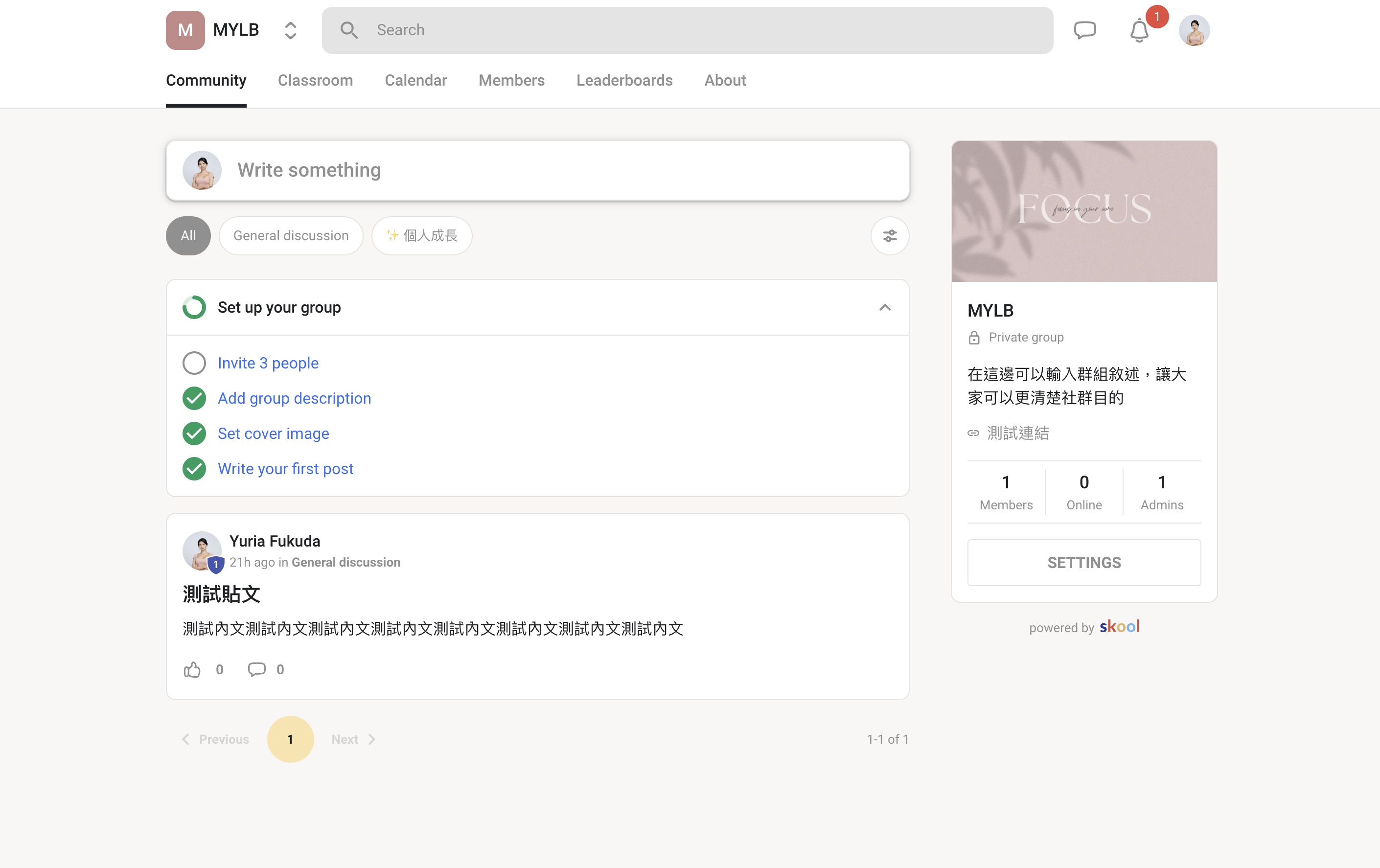
Task: Open the Leaderboards tab
Action: click(x=624, y=80)
